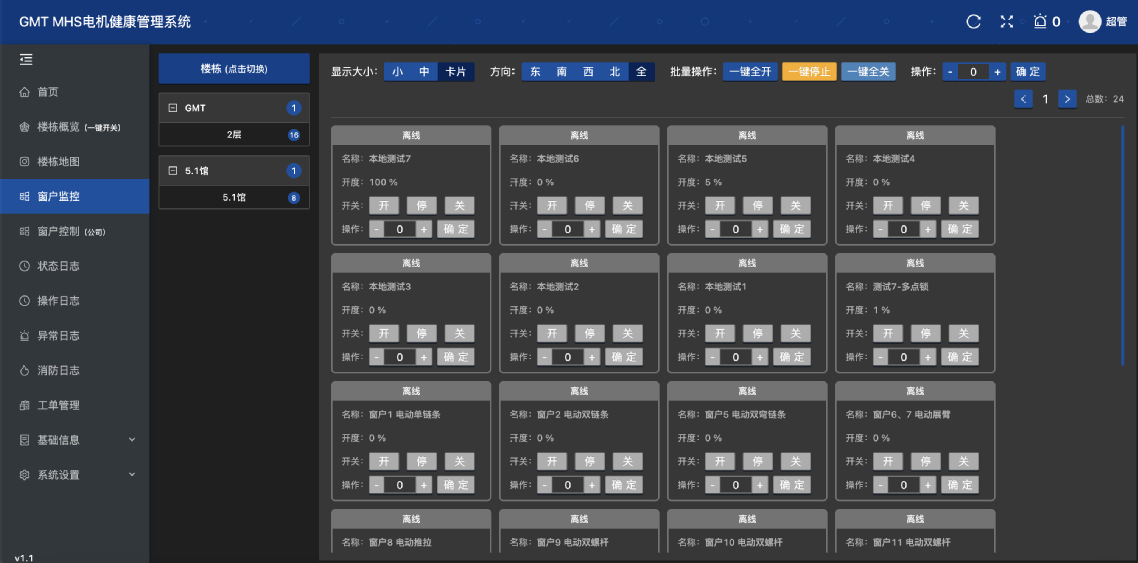Image resolution: width=1138 pixels, height=563 pixels.
Task: Expand the 系统设置 submenu chevron
Action: (x=132, y=474)
